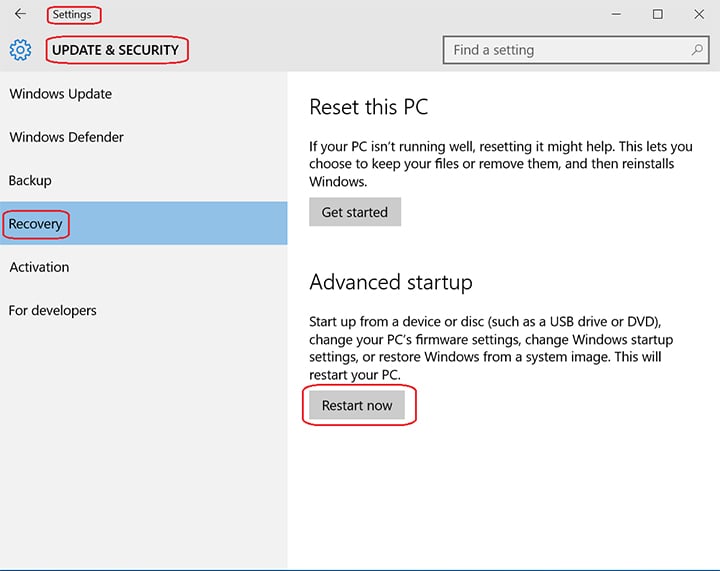Click the Find a setting search box

click(576, 50)
